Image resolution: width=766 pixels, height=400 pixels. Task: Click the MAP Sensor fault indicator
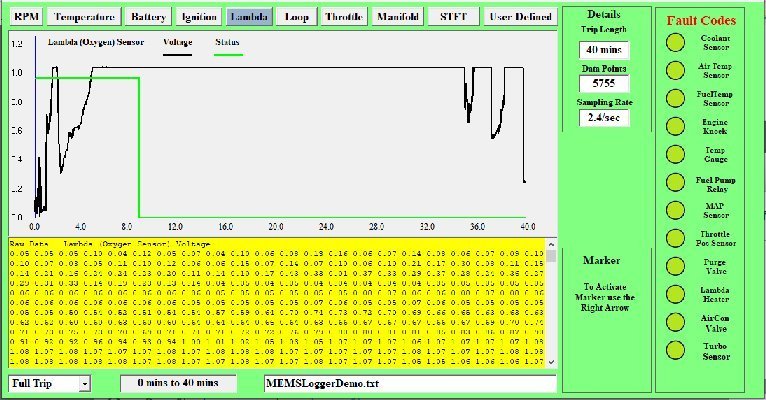coord(676,211)
